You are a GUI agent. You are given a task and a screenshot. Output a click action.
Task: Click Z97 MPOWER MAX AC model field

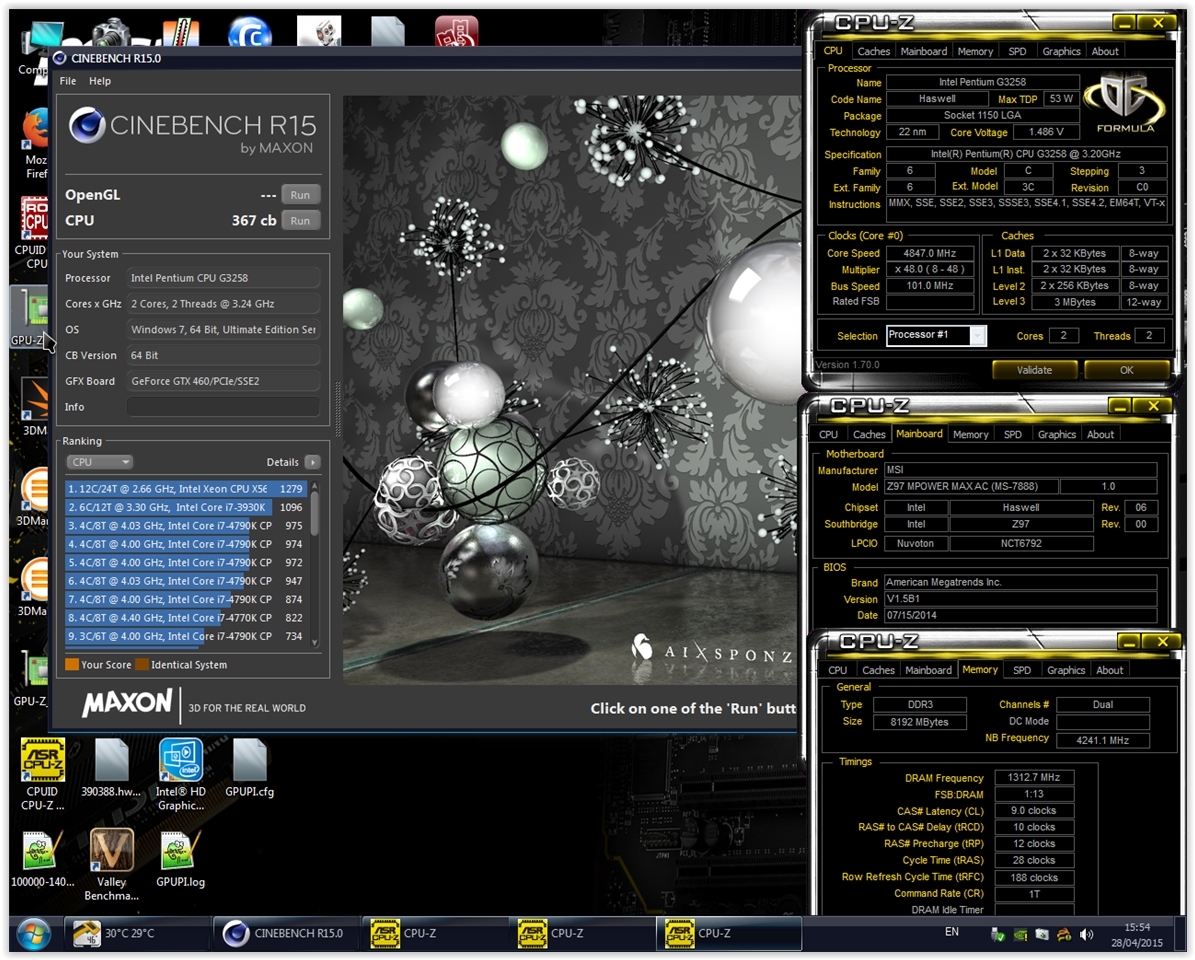tap(972, 486)
